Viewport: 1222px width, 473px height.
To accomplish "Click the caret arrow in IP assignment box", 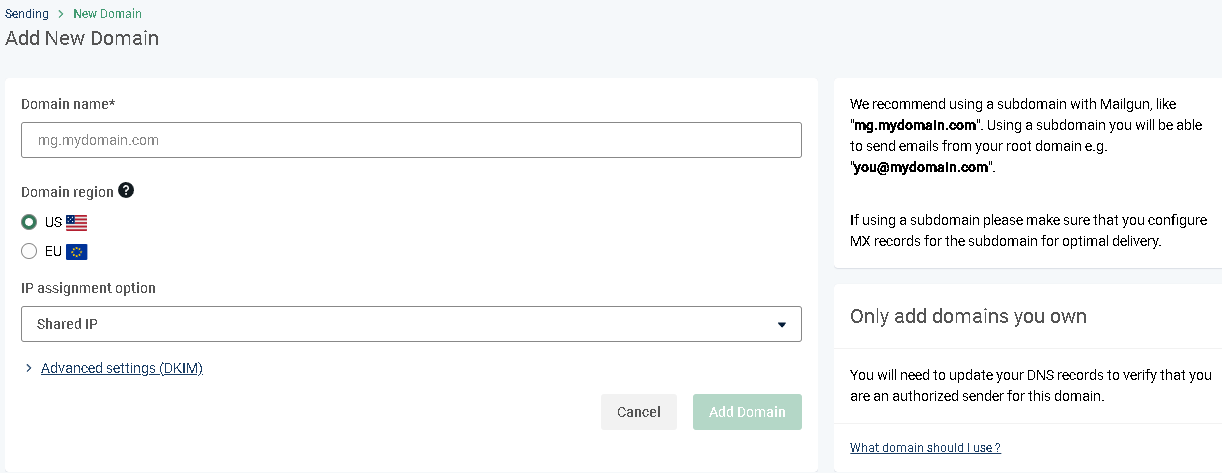I will (781, 325).
